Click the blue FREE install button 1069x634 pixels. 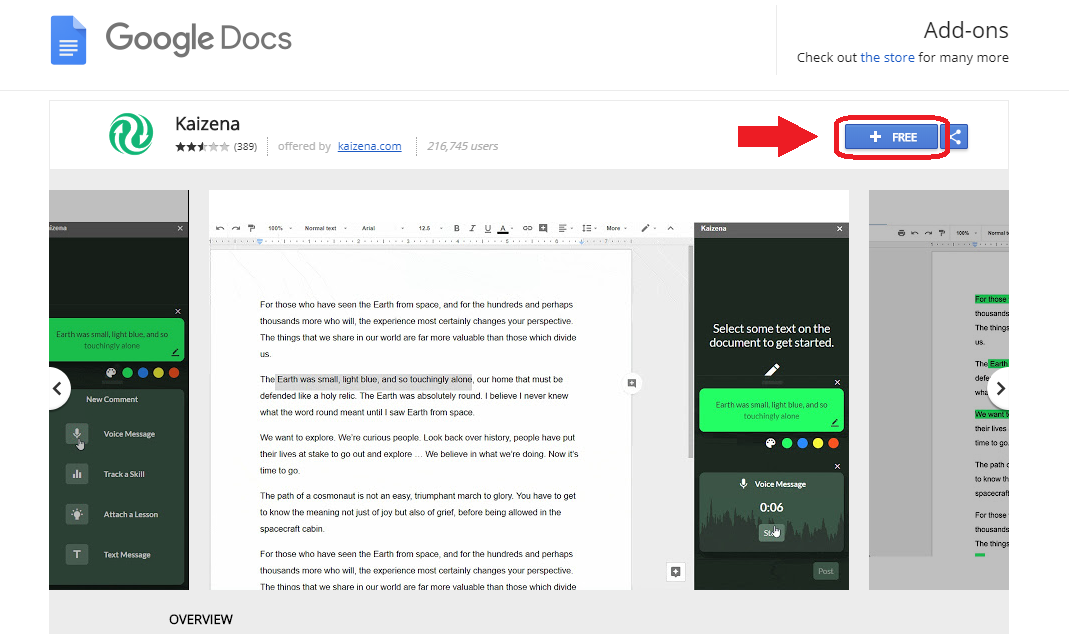tap(891, 137)
